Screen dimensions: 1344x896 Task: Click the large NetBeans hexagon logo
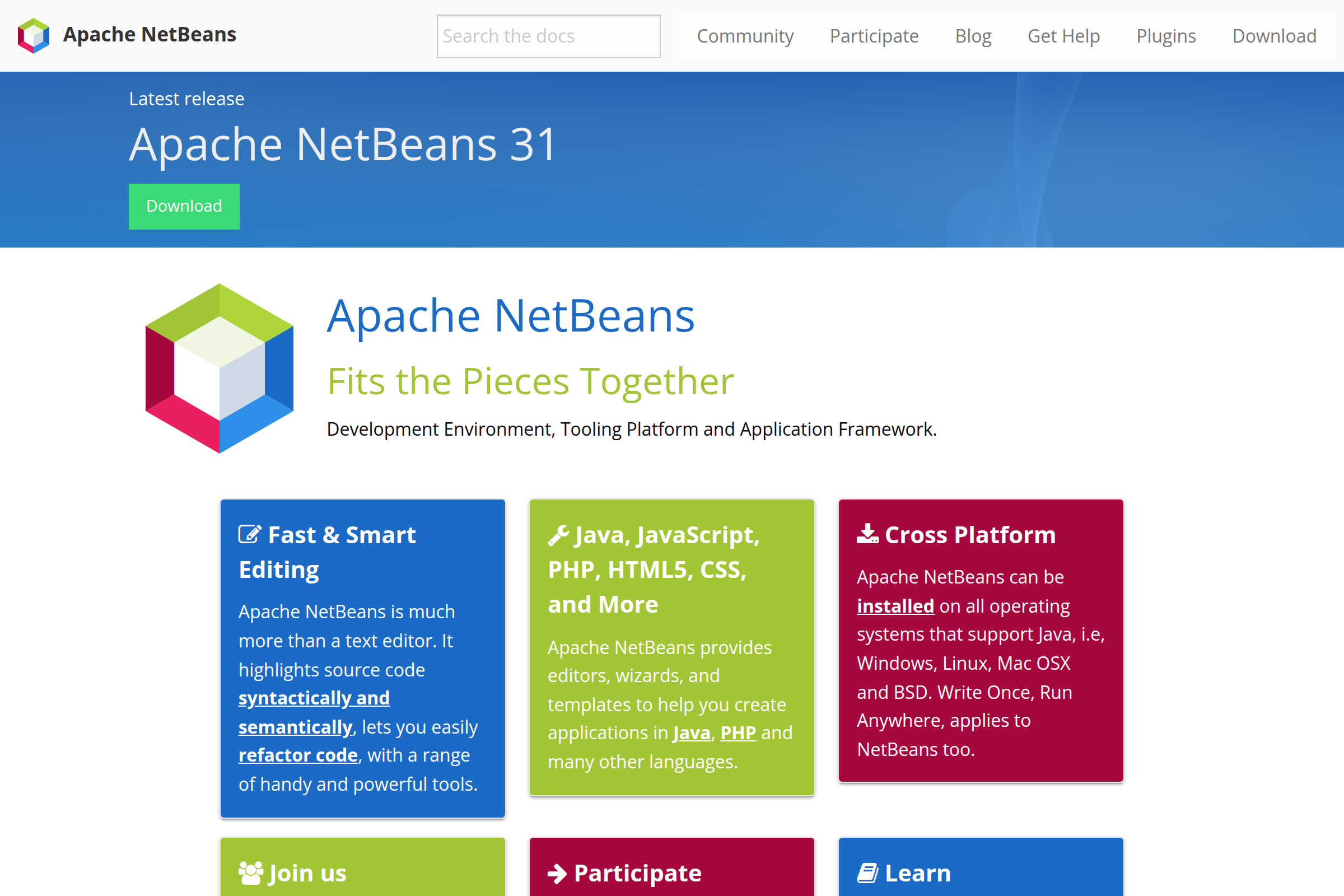pyautogui.click(x=220, y=368)
